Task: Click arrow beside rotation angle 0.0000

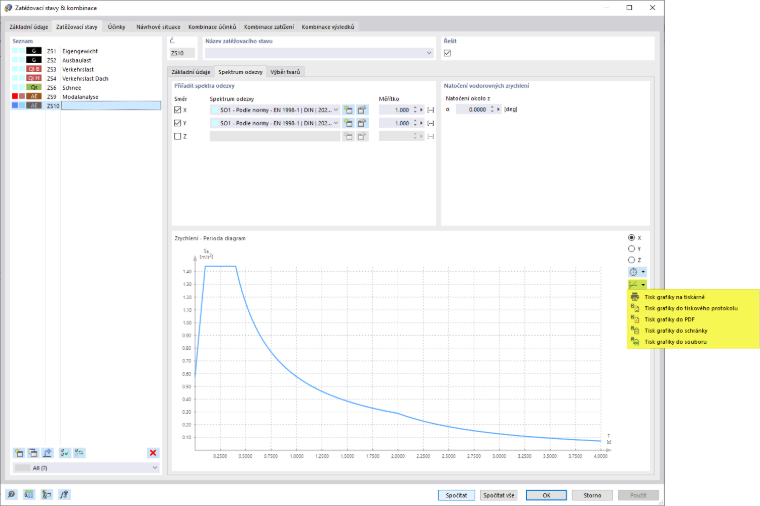Action: (498, 110)
